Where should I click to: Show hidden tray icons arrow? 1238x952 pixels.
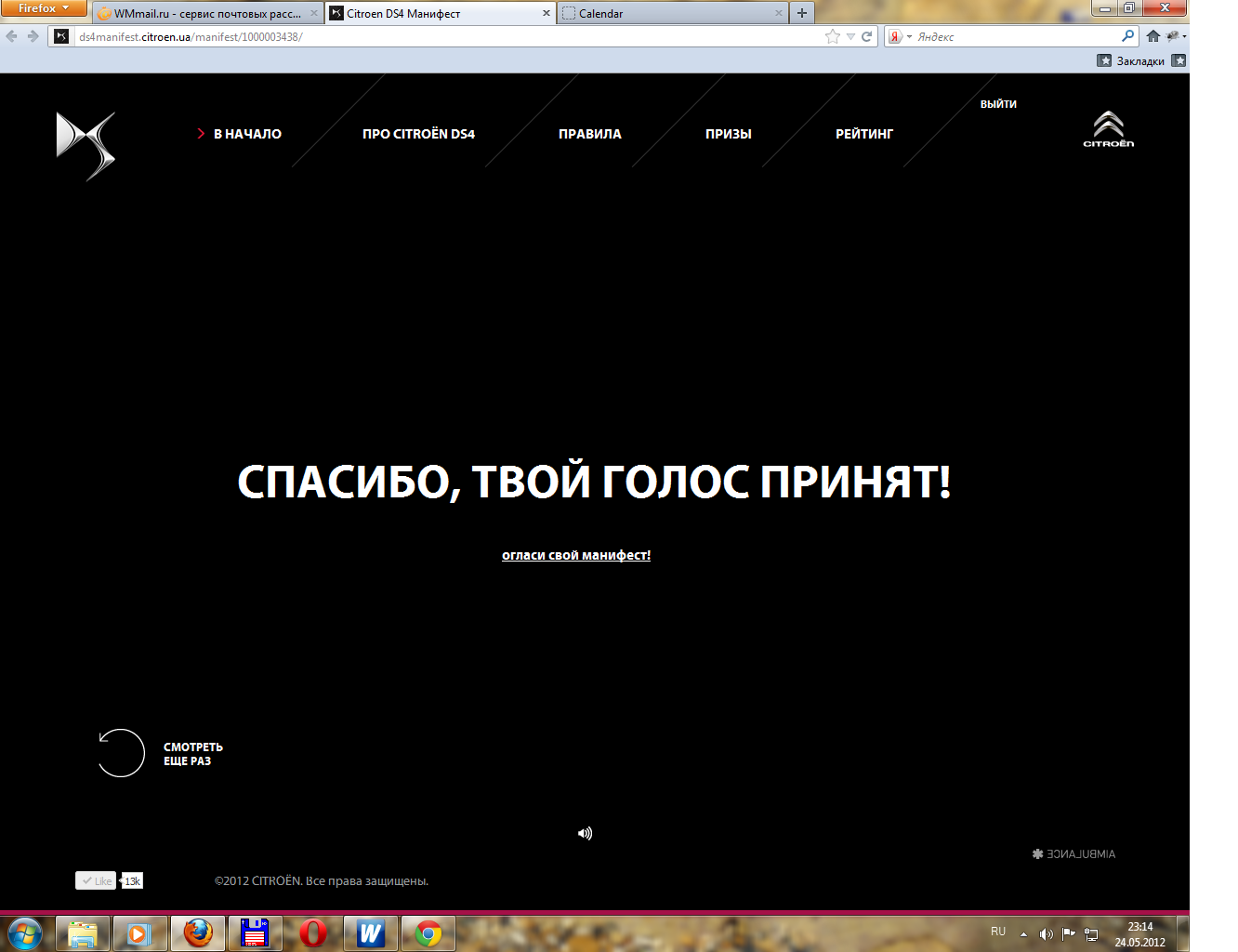pyautogui.click(x=1023, y=934)
